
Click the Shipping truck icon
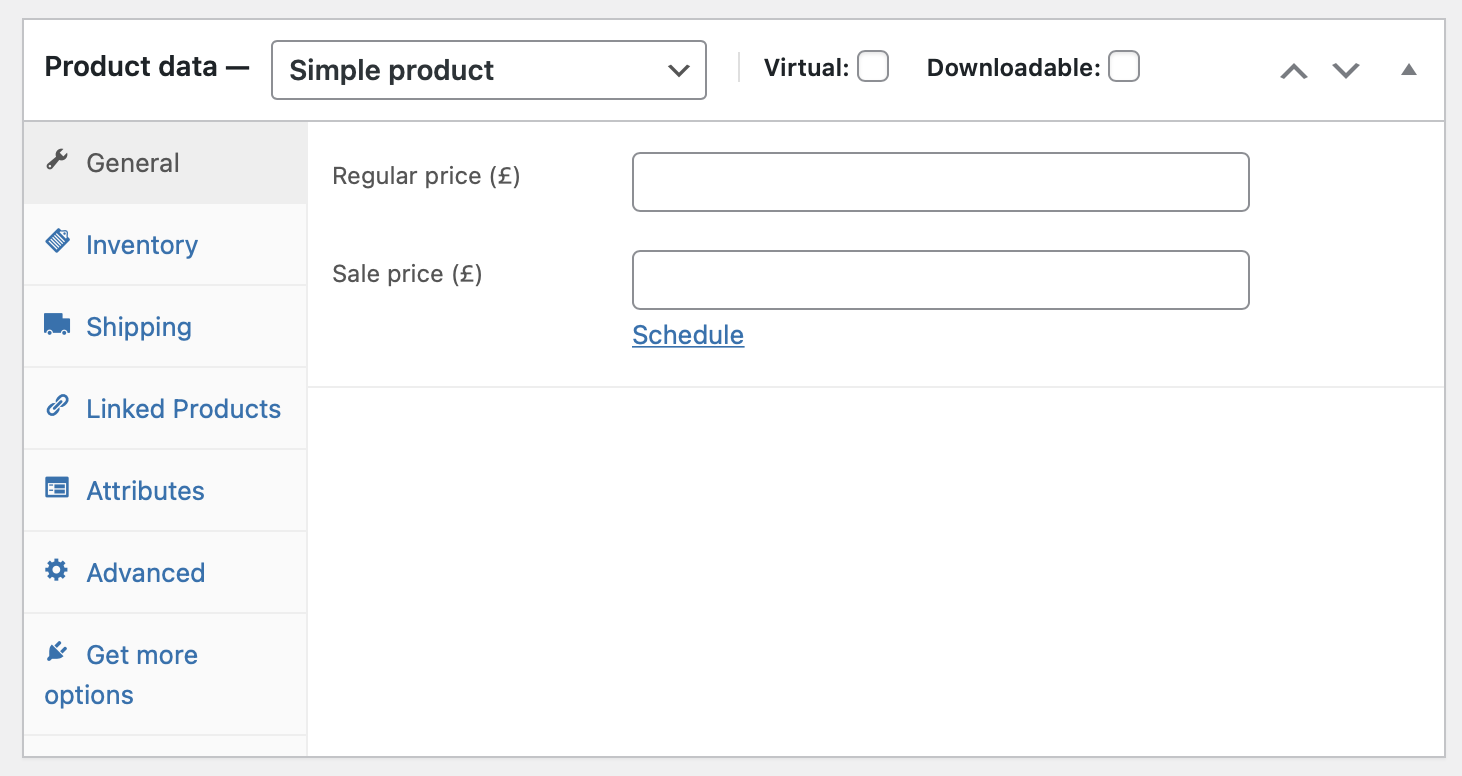[x=57, y=325]
